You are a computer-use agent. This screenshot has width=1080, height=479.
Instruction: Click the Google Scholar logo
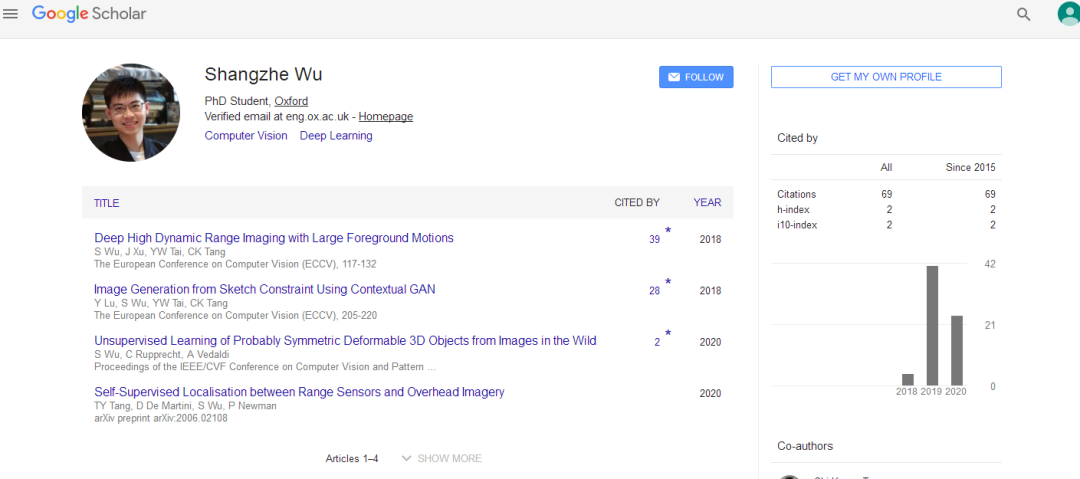pyautogui.click(x=89, y=14)
